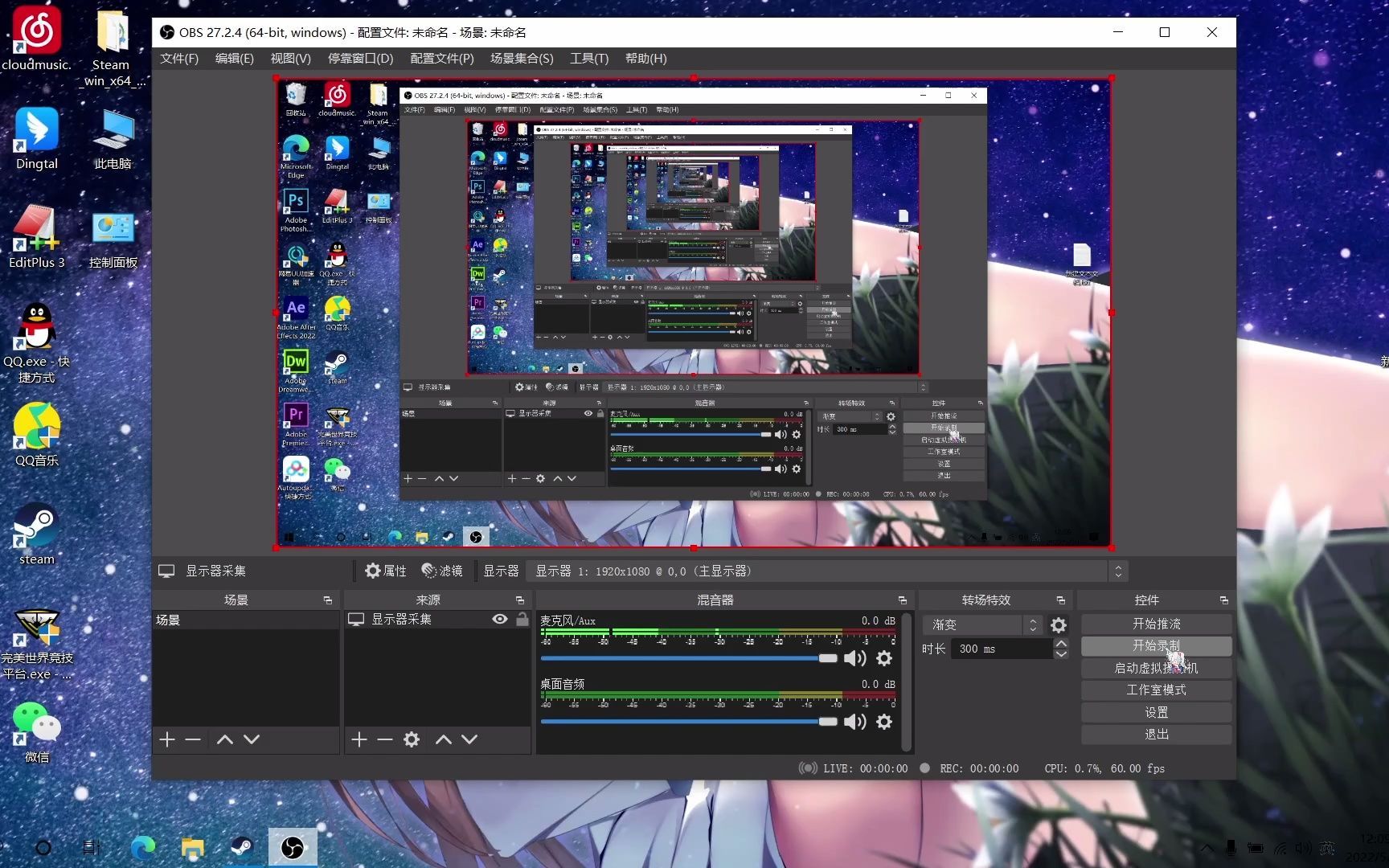
Task: Click the OBS preview canvas thumbnail
Action: click(x=694, y=313)
